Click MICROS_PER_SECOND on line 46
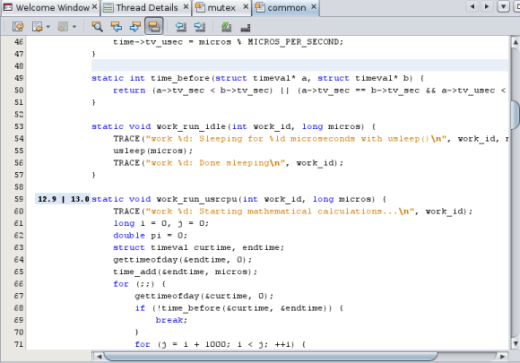520x363 pixels. [x=293, y=42]
